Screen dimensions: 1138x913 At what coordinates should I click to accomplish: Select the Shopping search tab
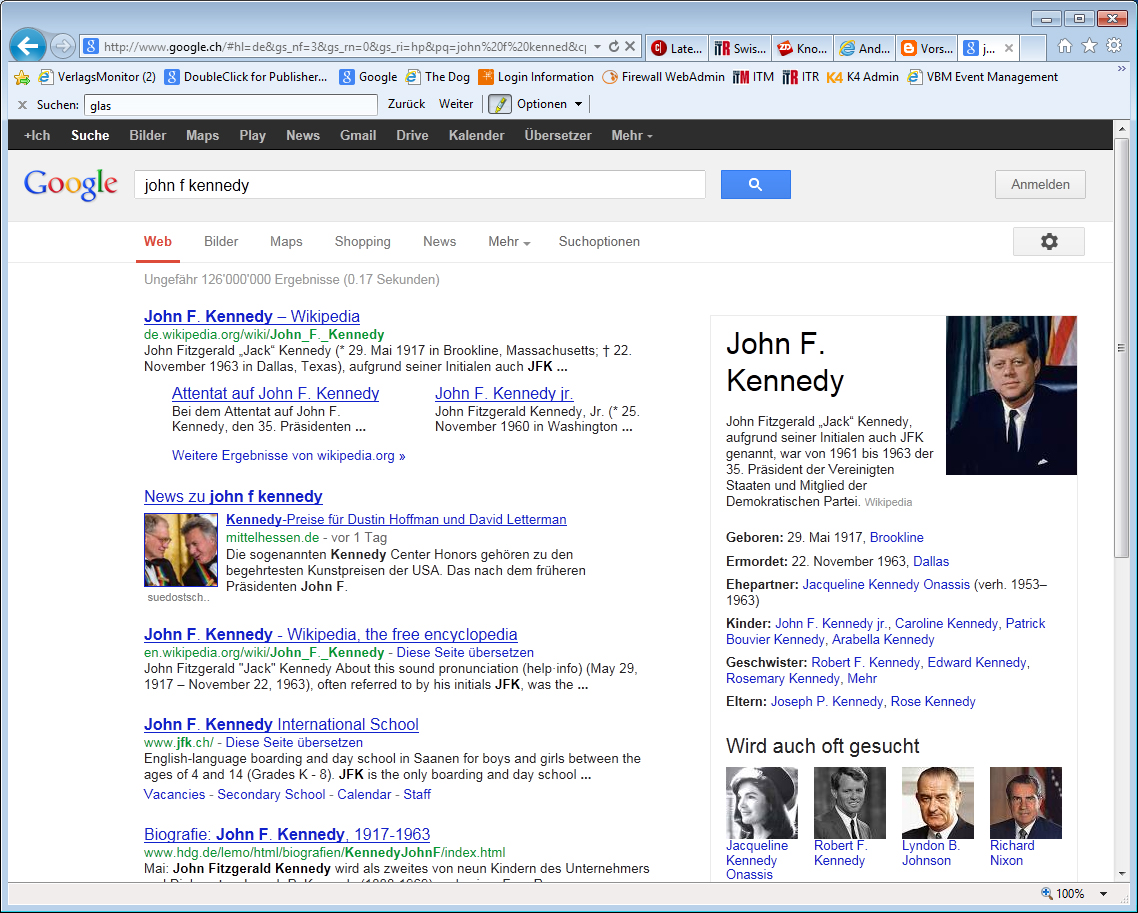click(x=362, y=242)
